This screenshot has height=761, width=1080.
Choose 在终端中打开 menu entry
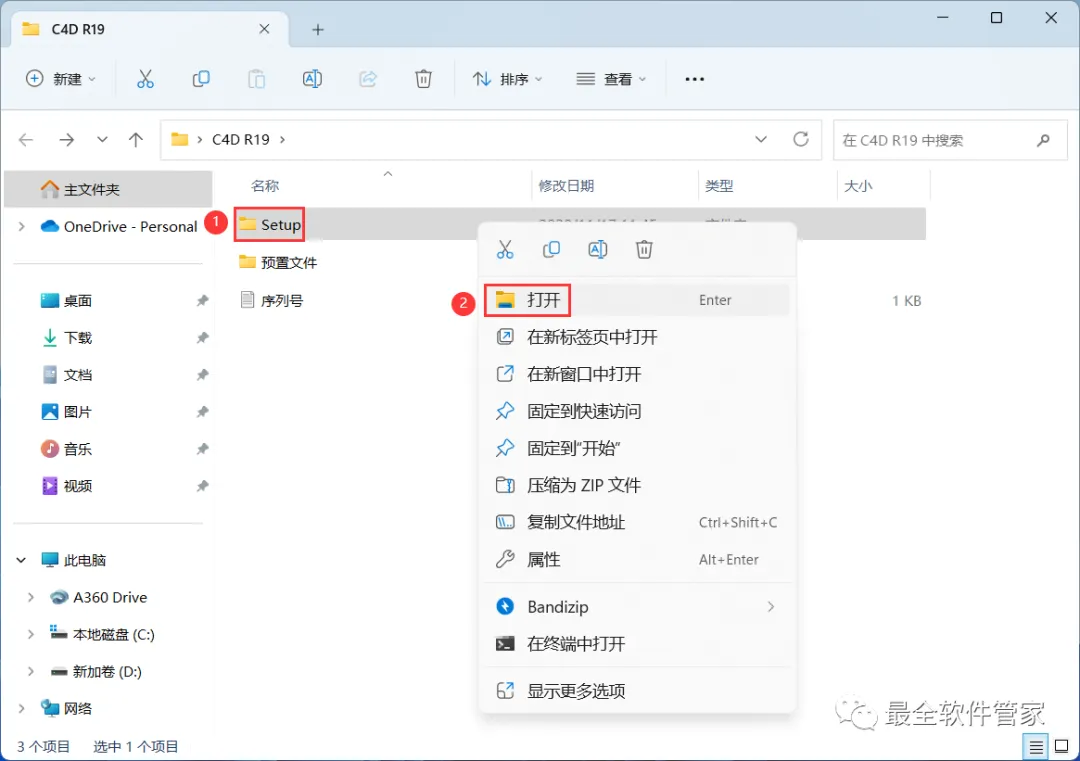[637, 644]
